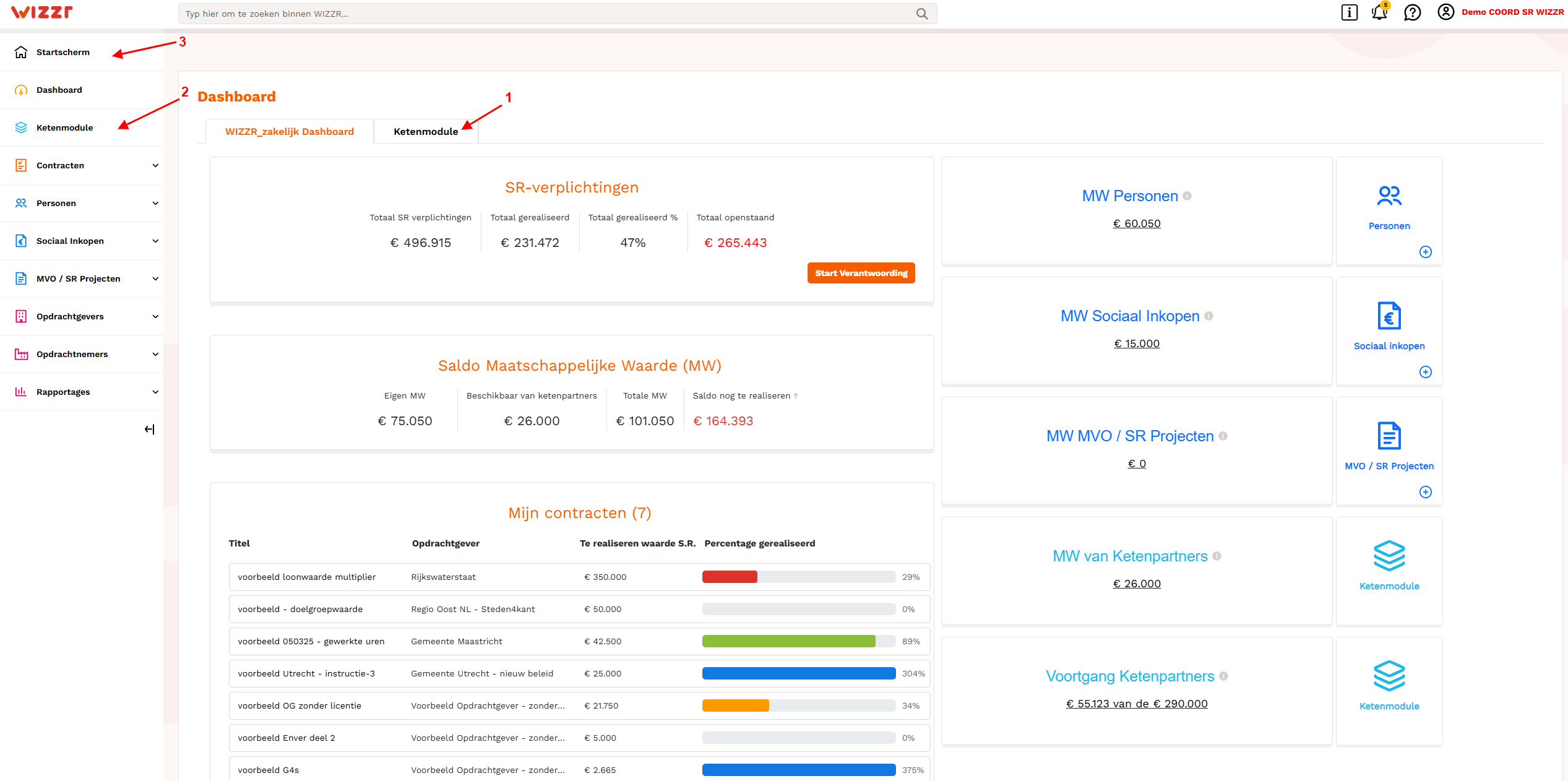The height and width of the screenshot is (781, 1568).
Task: Click info icon next to MW Personen
Action: [1187, 196]
